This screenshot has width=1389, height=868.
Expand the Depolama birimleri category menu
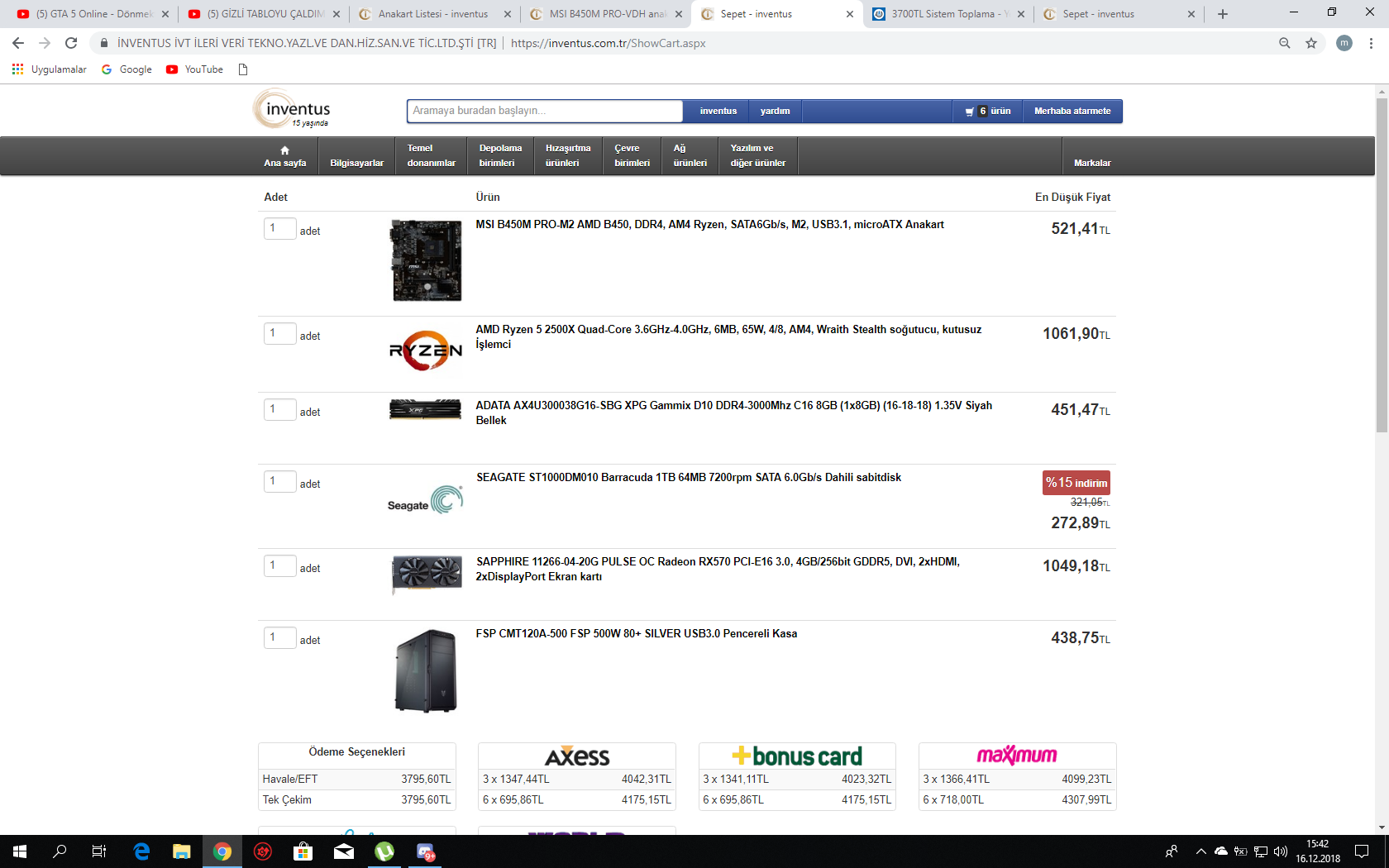[x=500, y=156]
